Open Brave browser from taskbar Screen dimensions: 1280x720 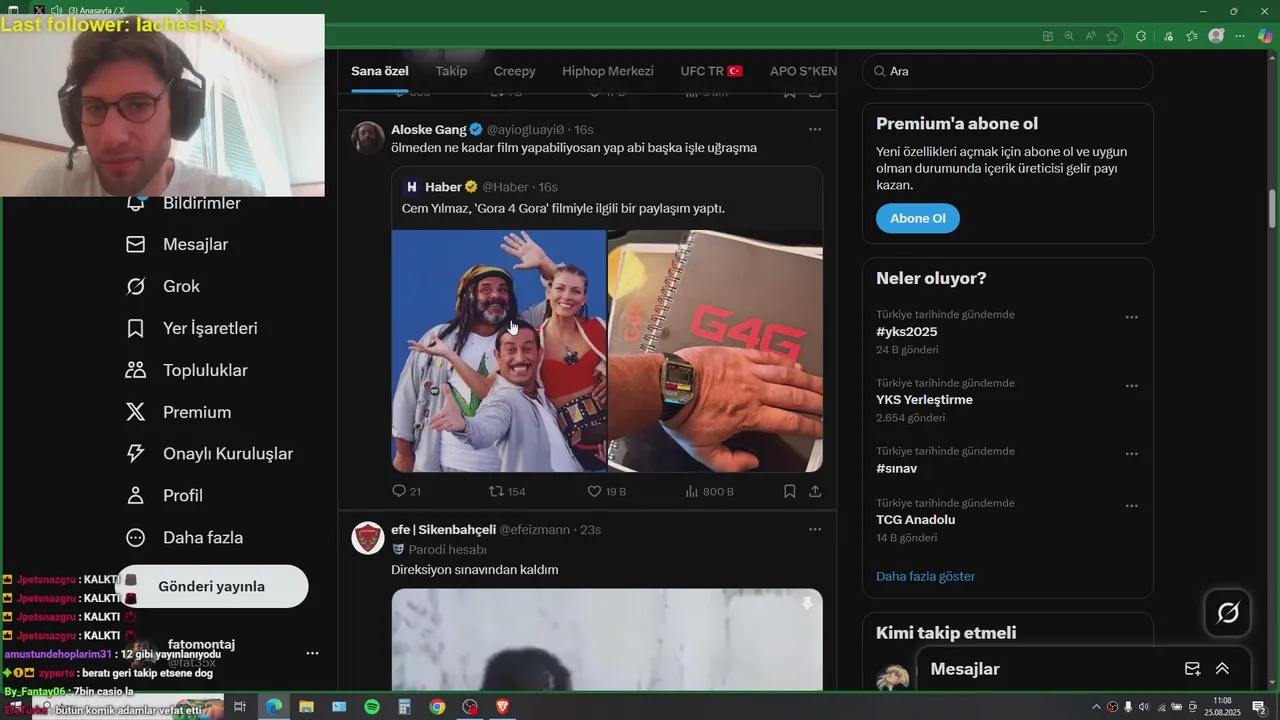click(x=502, y=707)
